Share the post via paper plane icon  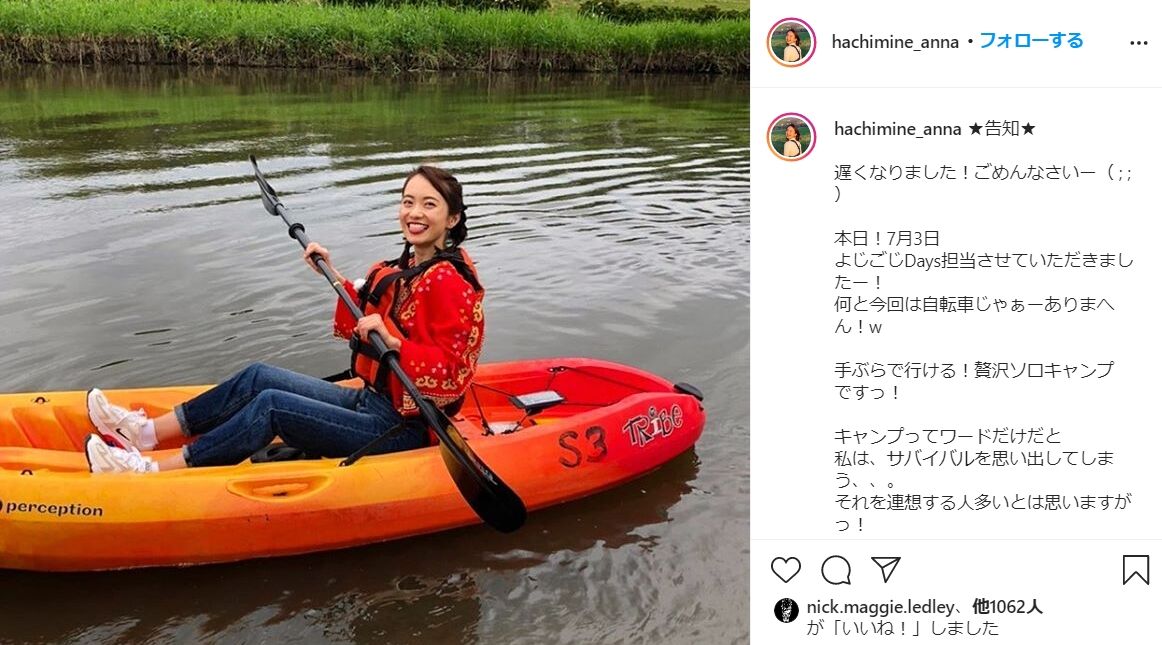[x=886, y=569]
